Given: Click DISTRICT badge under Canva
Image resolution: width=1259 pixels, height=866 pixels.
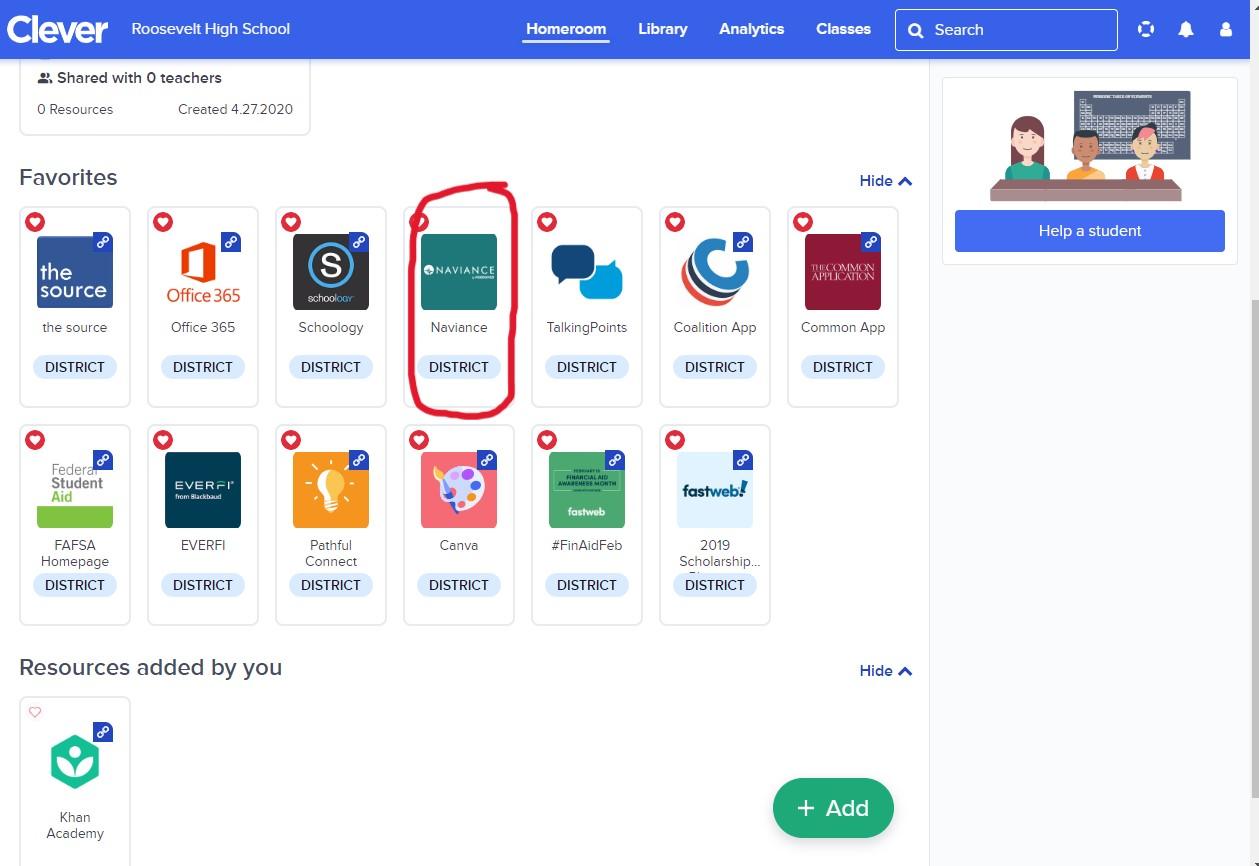Looking at the screenshot, I should 459,585.
